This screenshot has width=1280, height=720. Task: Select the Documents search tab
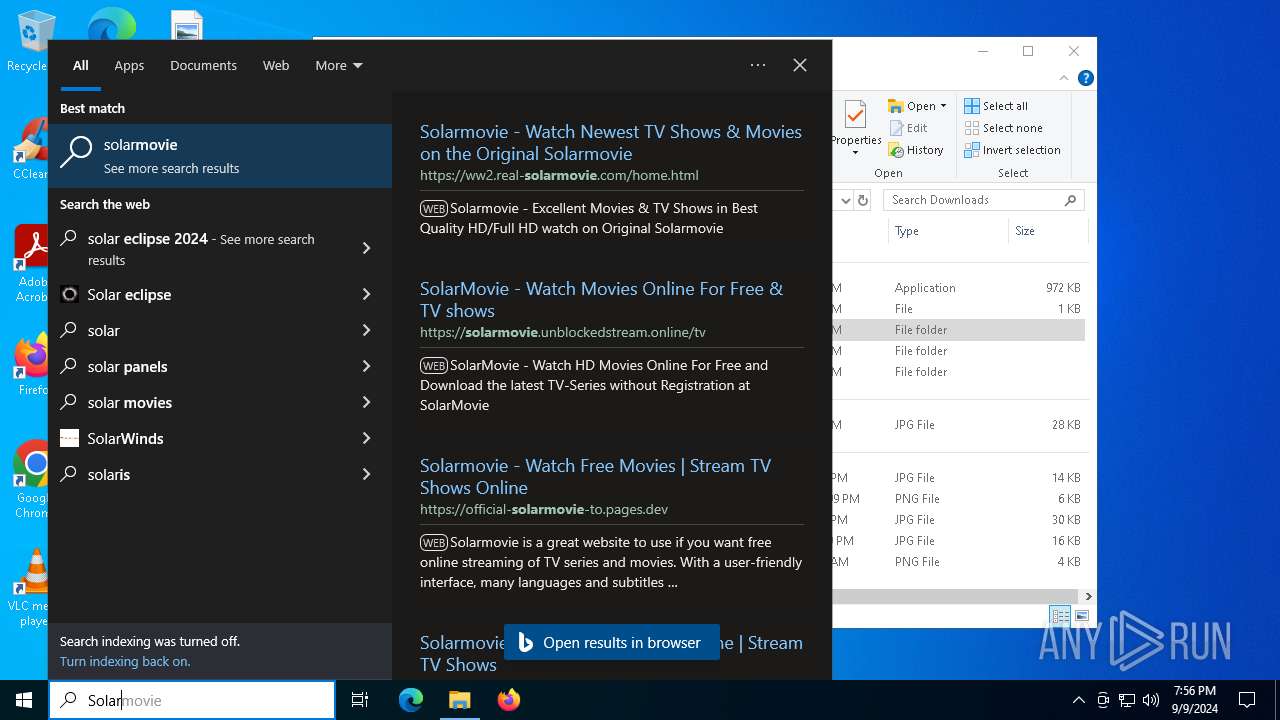203,65
